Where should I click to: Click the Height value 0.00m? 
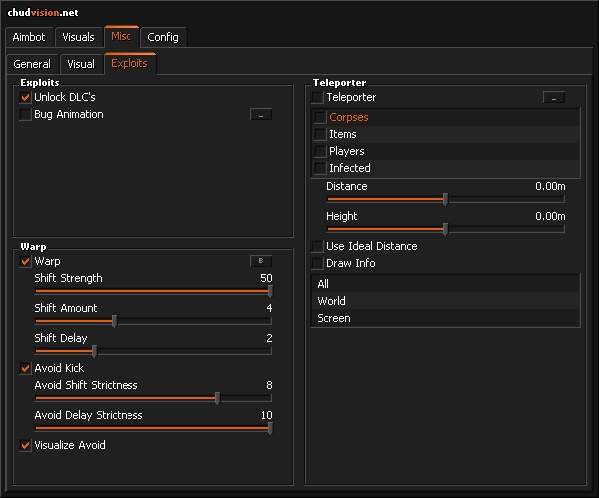[x=550, y=217]
